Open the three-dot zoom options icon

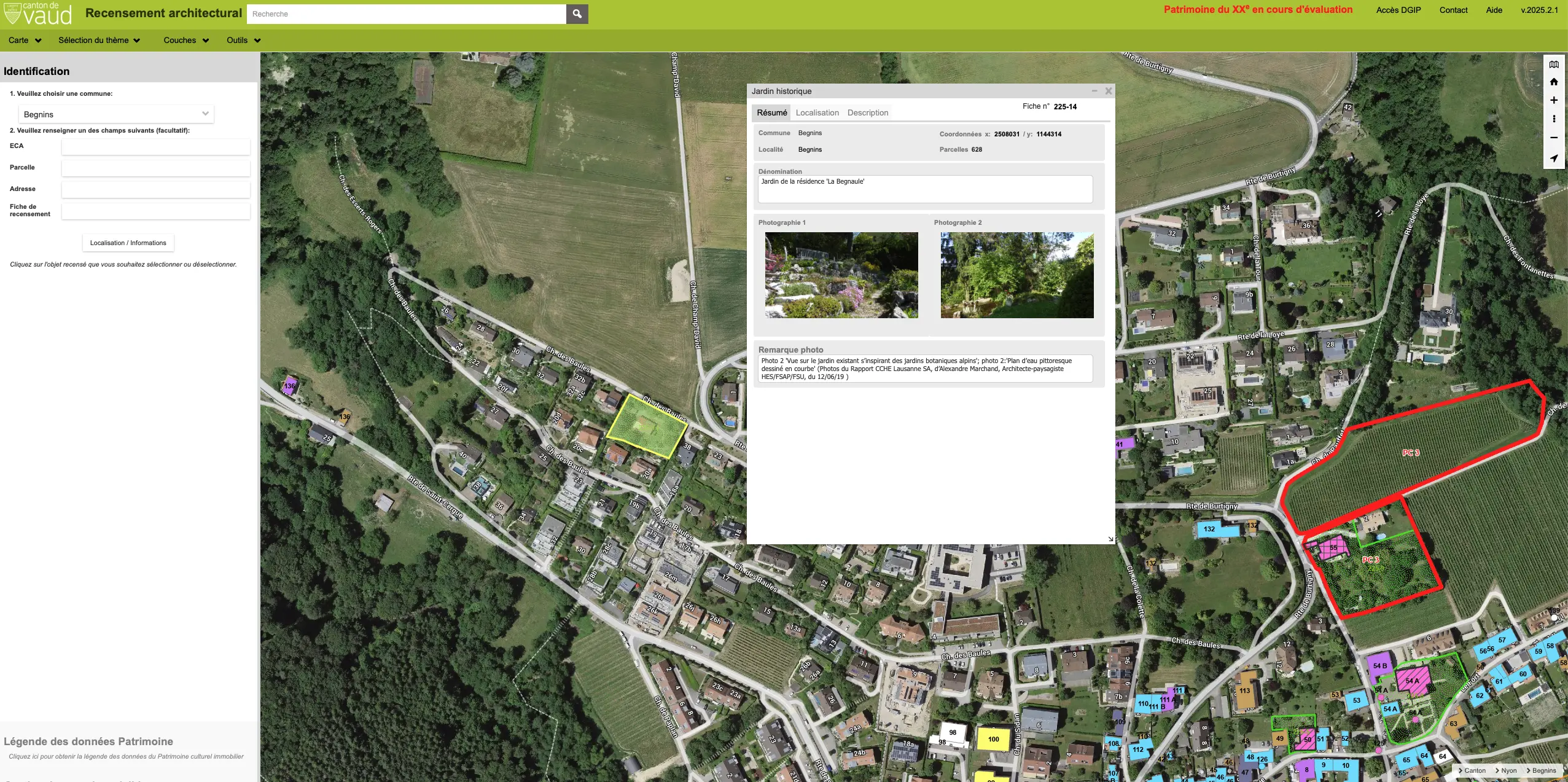1554,119
